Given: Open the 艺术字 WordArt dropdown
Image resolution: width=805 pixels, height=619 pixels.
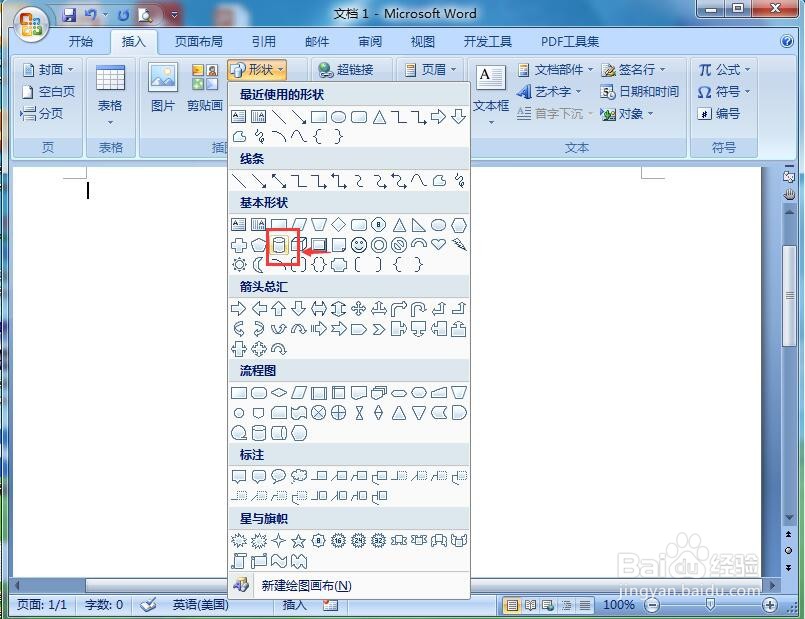Looking at the screenshot, I should [x=549, y=91].
